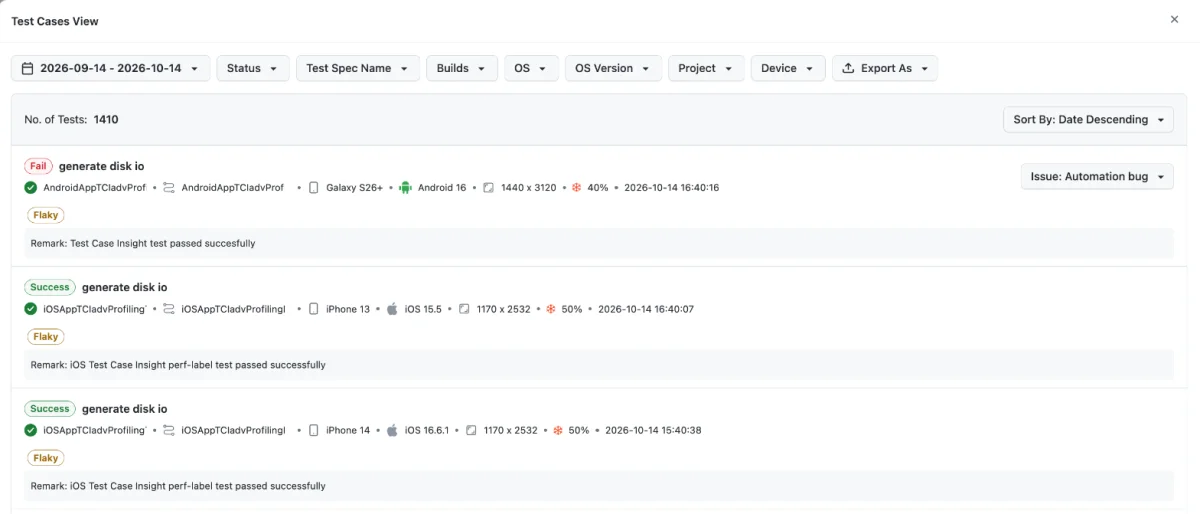Click the '1440 x 3120' resolution text
The image size is (1200, 514).
[x=528, y=188]
